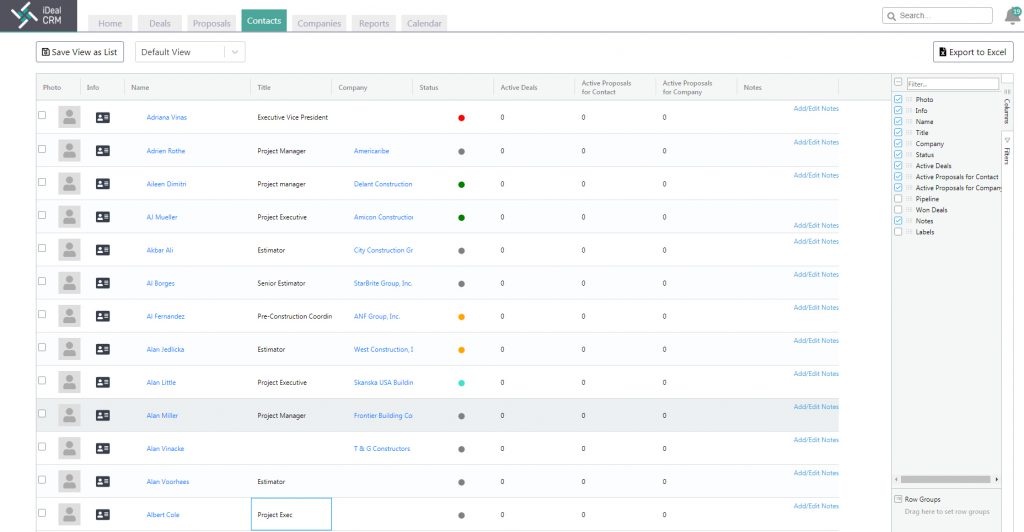Click the search magnifier icon
Screen dimensions: 1024x532
(891, 16)
